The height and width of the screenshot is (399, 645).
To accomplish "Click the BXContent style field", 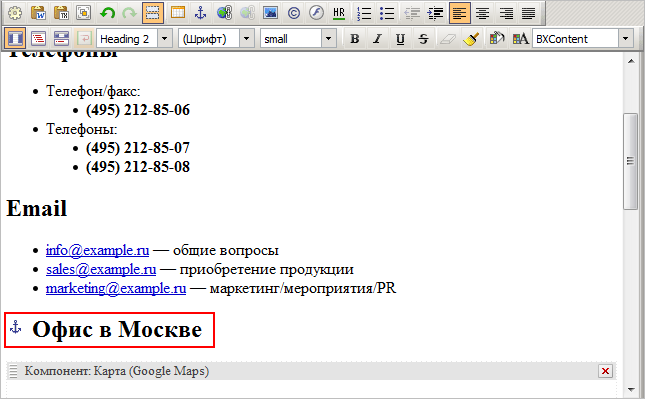I will tap(575, 39).
